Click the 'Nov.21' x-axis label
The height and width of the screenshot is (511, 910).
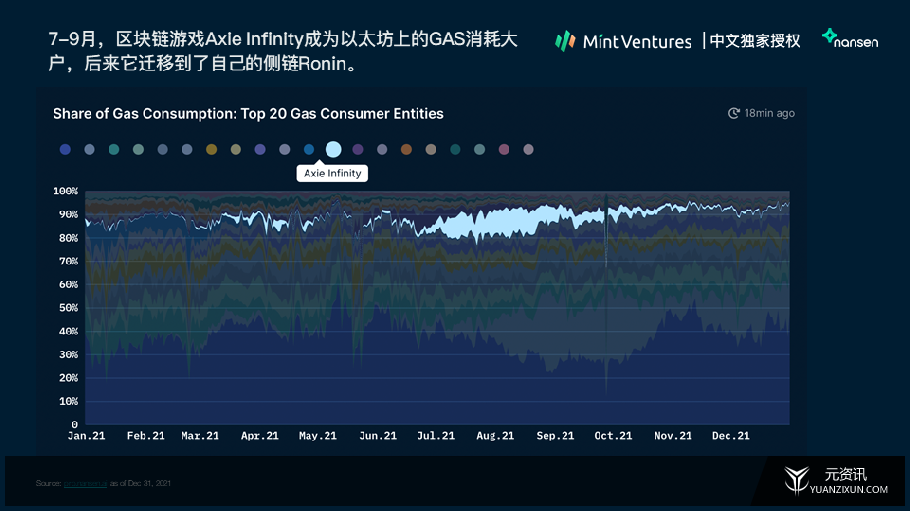point(673,436)
